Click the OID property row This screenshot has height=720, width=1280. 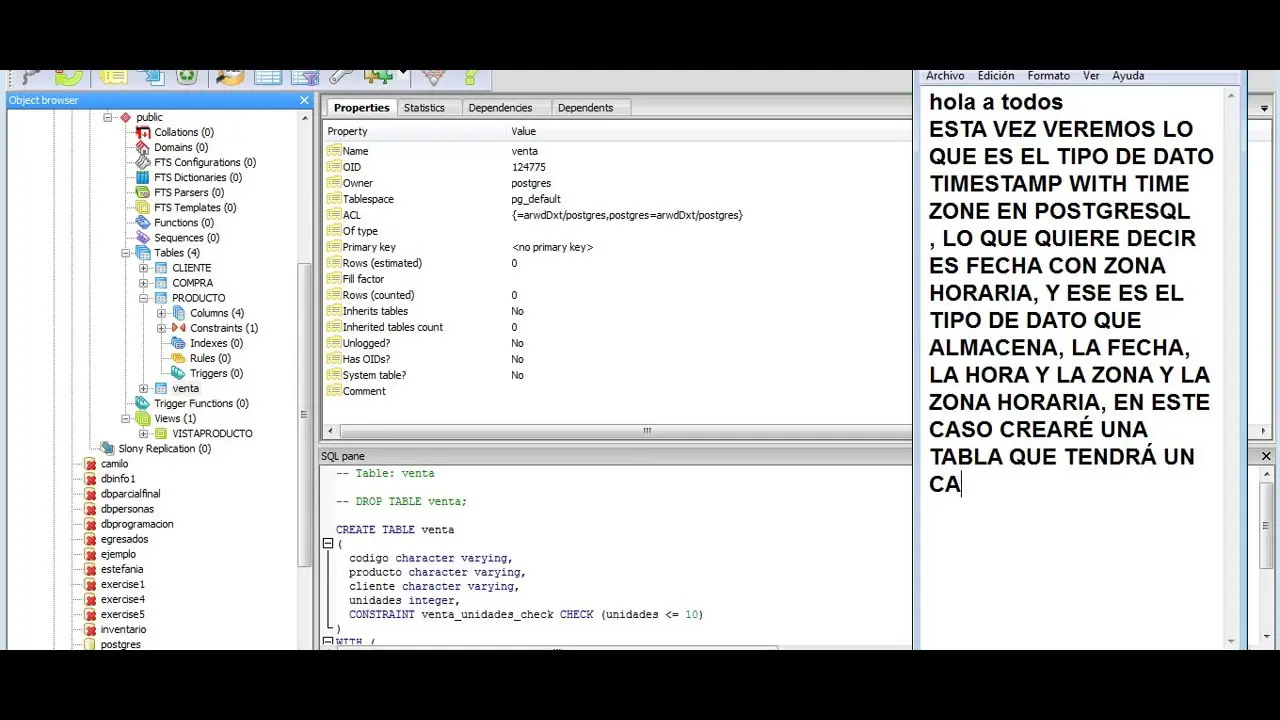[x=618, y=167]
